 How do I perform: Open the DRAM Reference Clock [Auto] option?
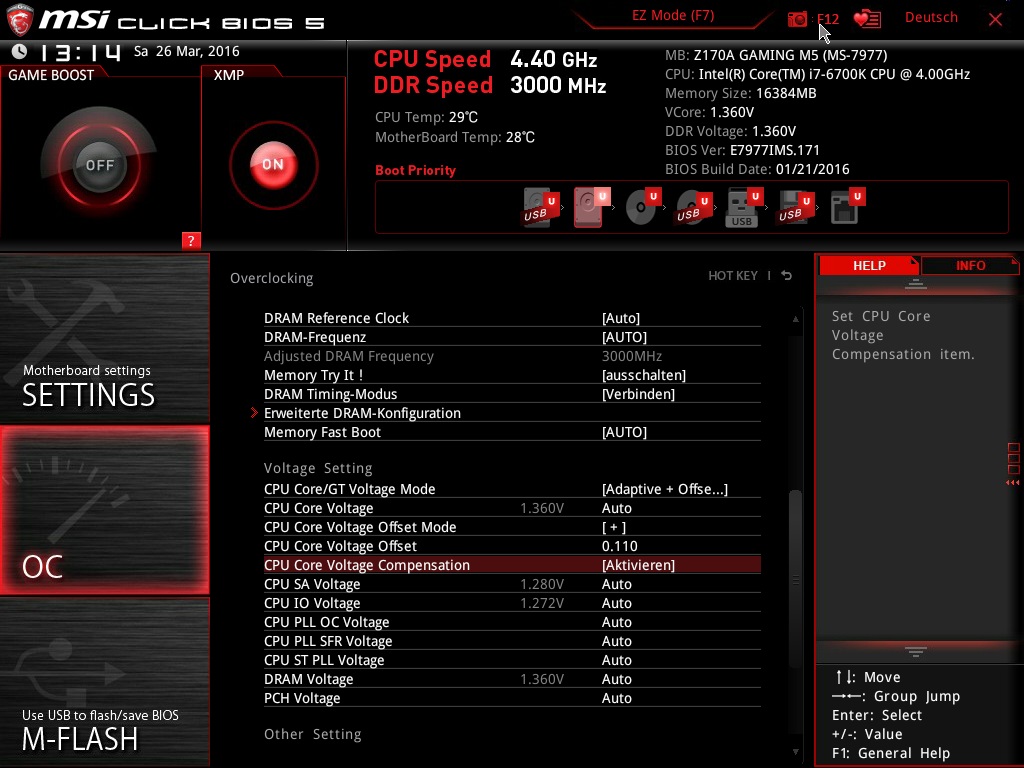pyautogui.click(x=512, y=318)
